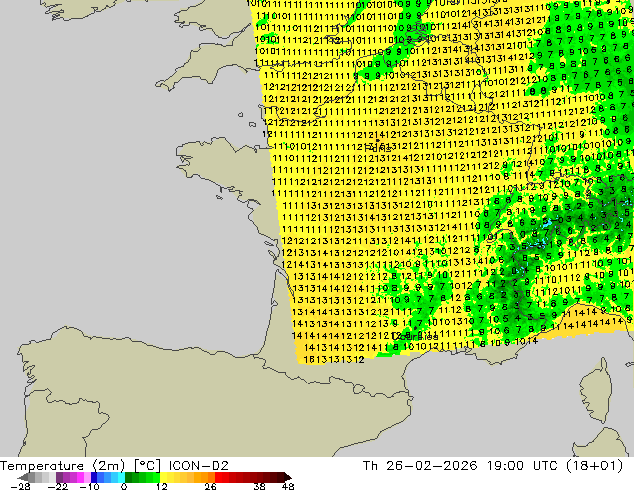Click the 'Th 26-02-2026 19:00 UTC (18+01)' timestamp
634x490 pixels.
coord(493,466)
